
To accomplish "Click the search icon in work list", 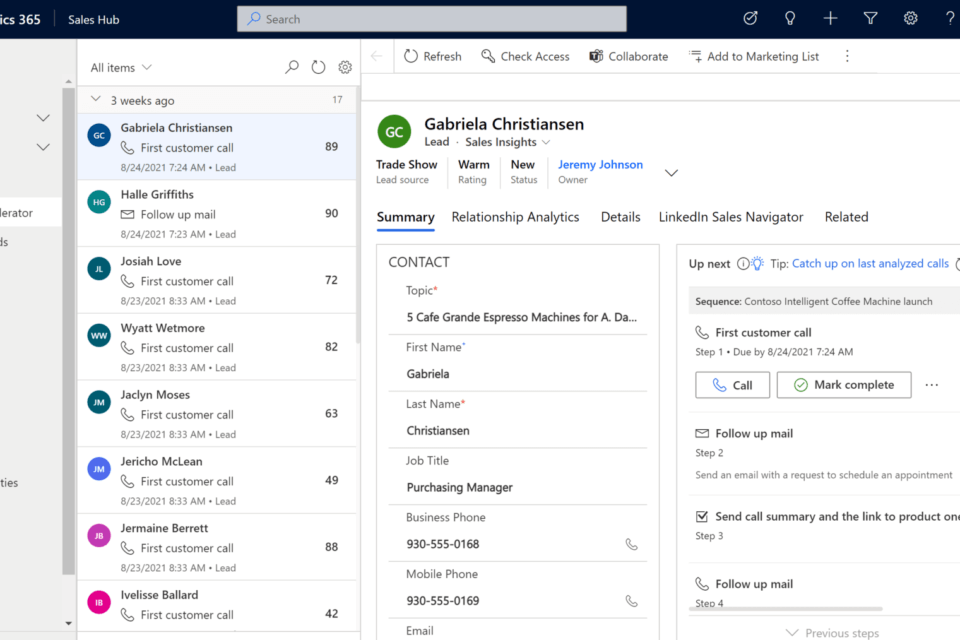I will coord(292,67).
